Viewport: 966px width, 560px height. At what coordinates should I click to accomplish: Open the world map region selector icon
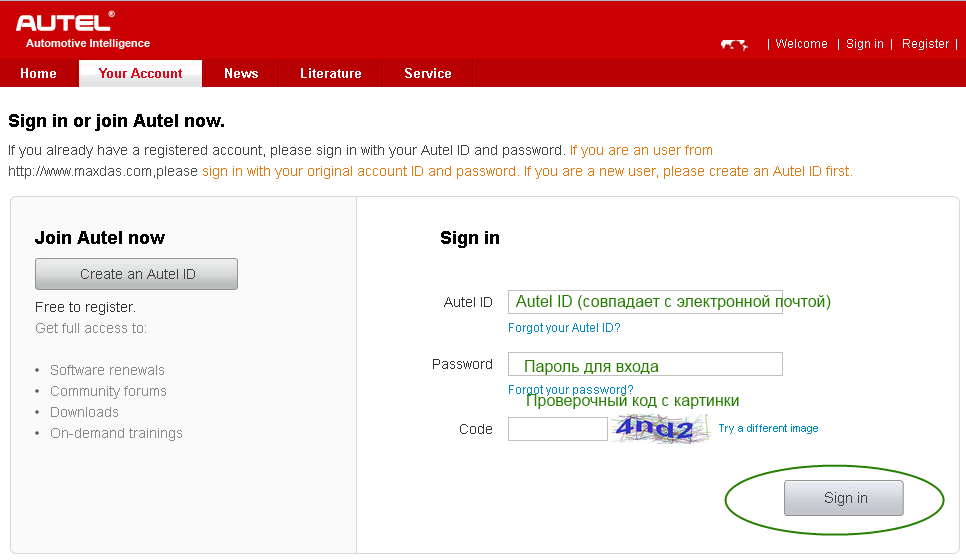point(734,44)
